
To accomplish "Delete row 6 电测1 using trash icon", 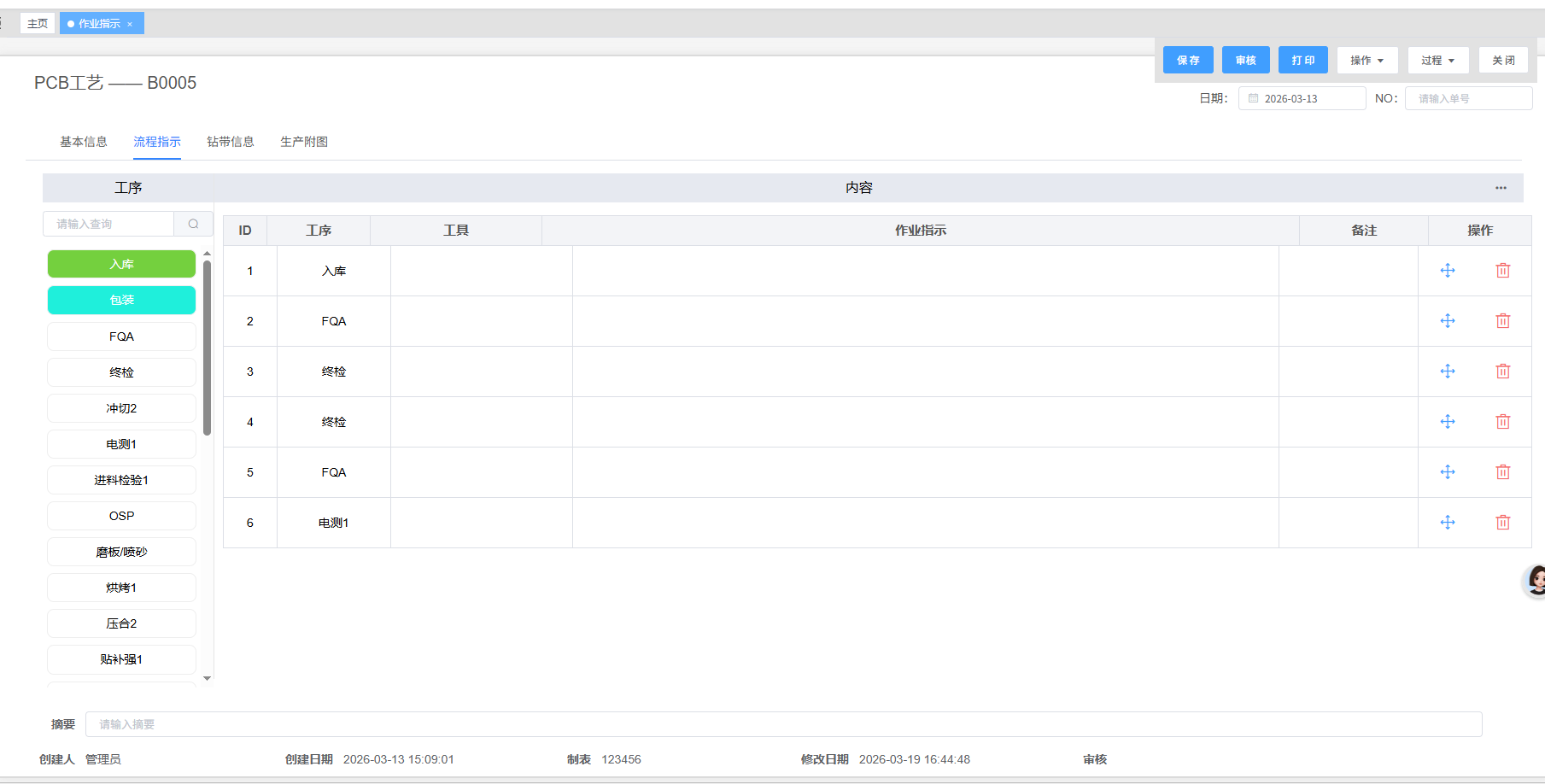I will pyautogui.click(x=1502, y=523).
